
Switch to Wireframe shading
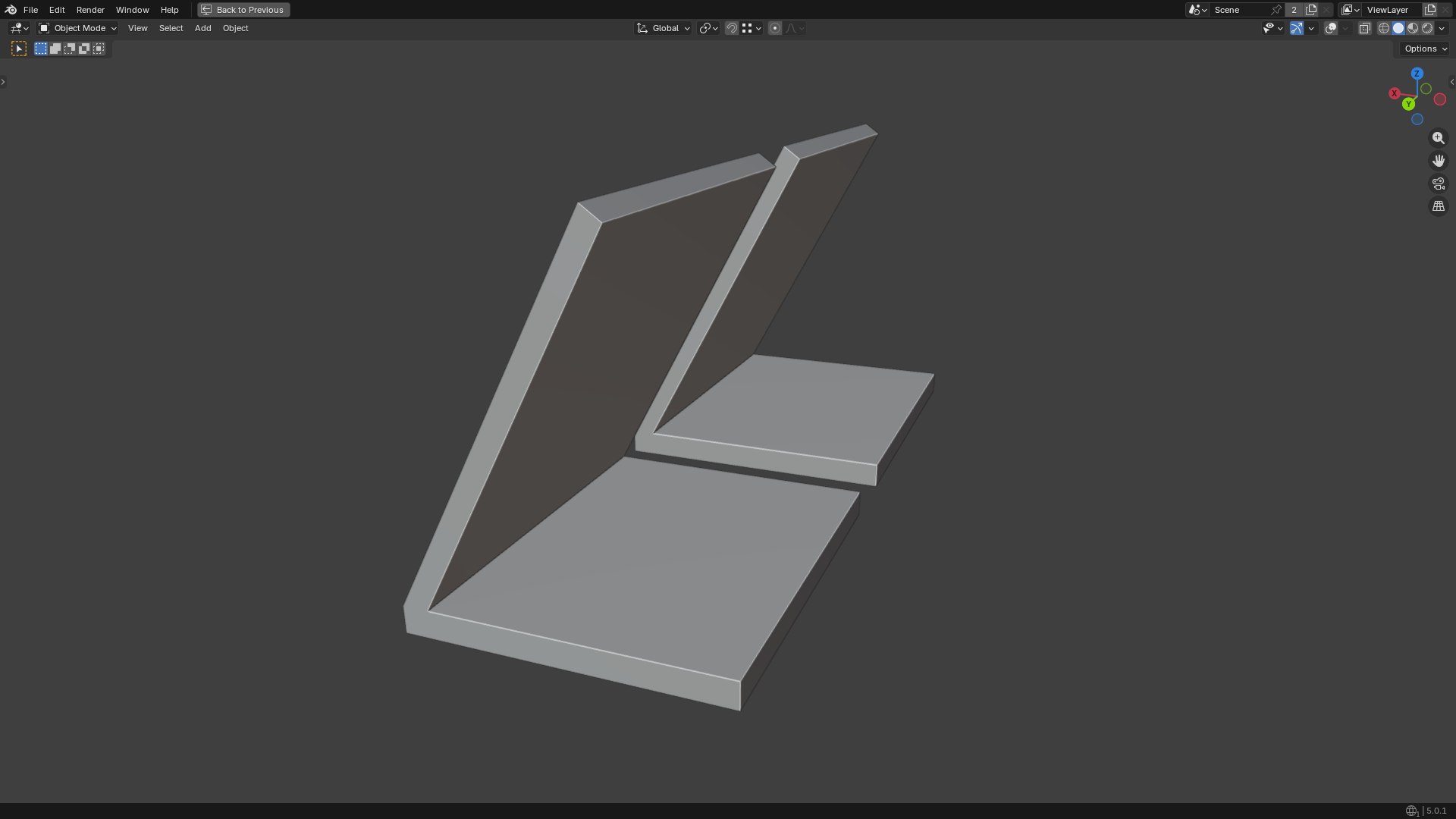[x=1384, y=28]
